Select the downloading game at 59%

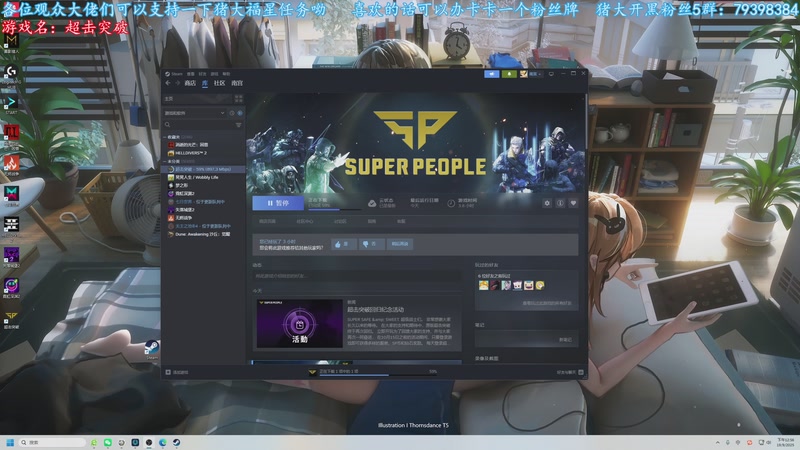(203, 169)
